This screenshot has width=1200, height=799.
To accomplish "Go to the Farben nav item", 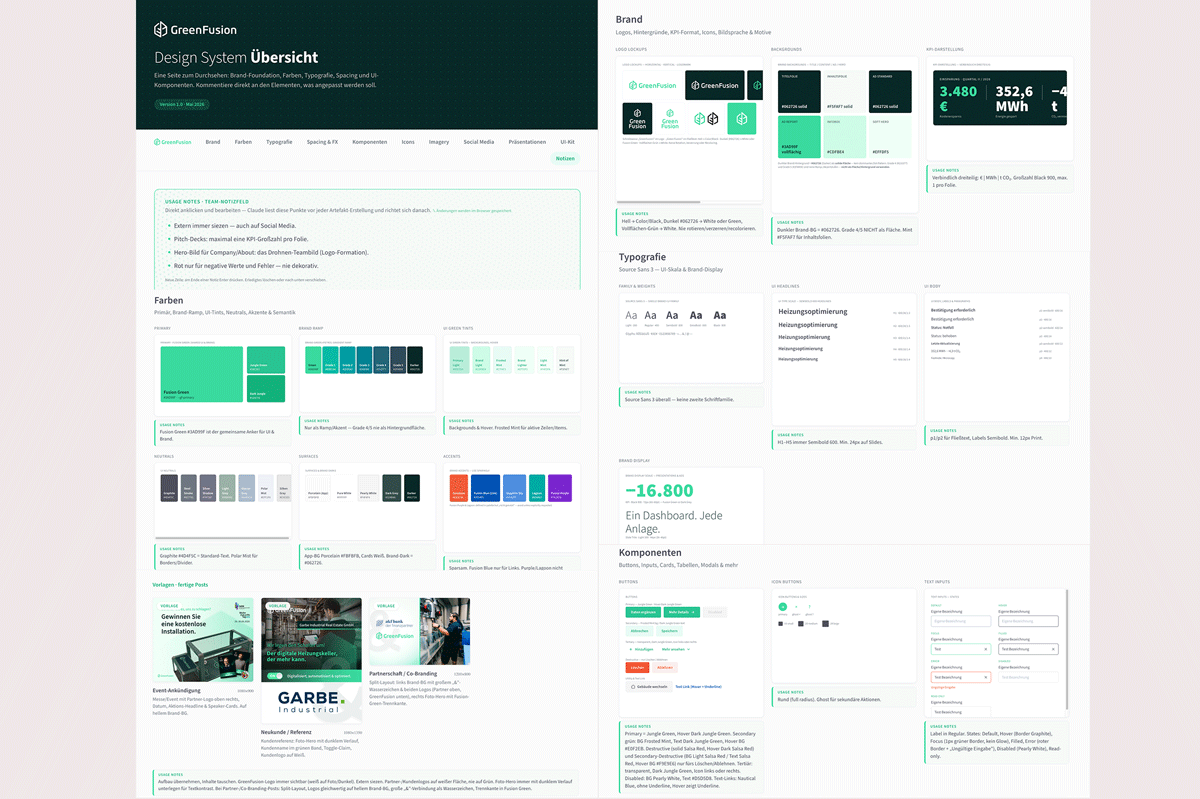I will pos(243,142).
